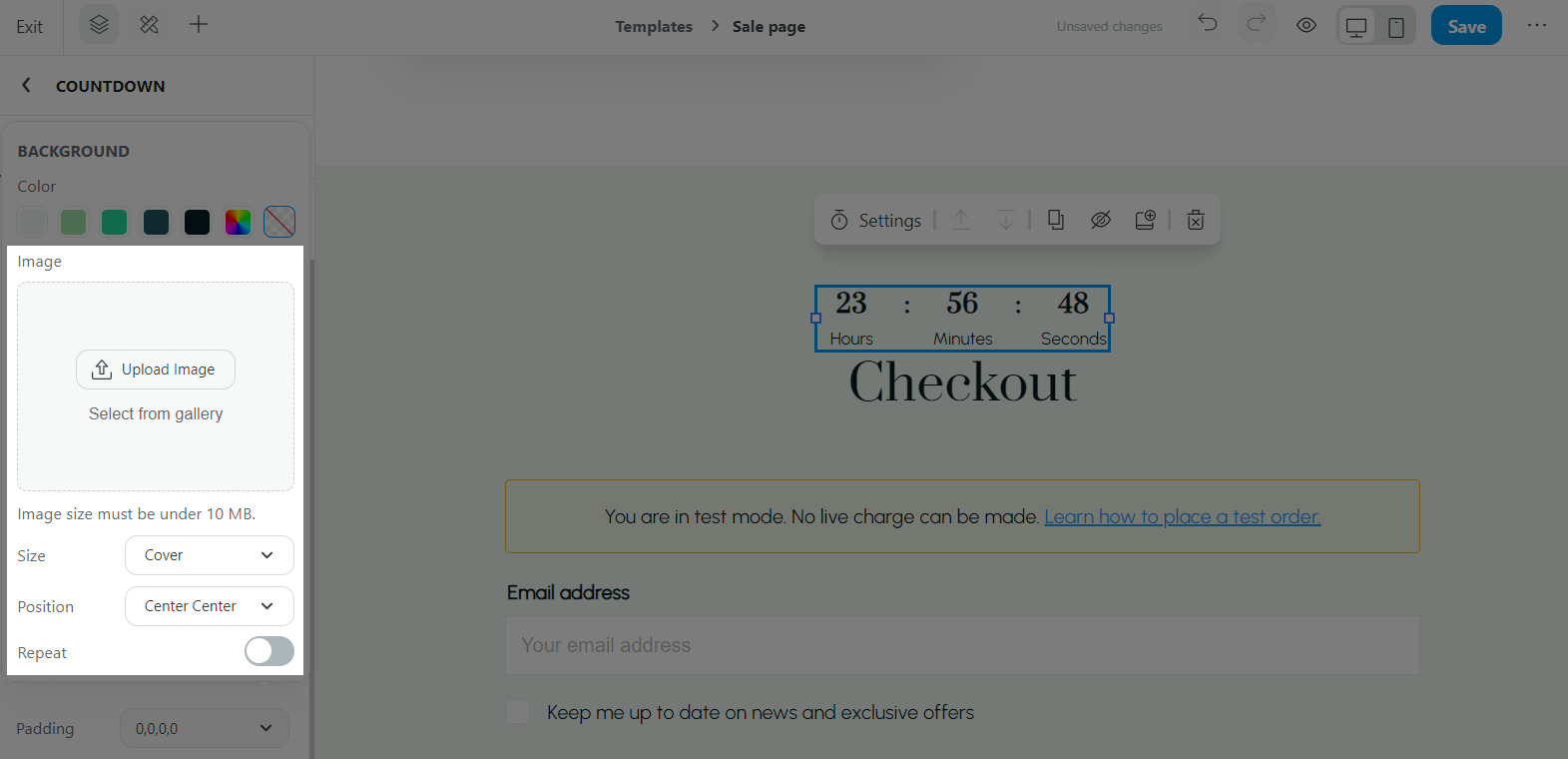Duplicate the countdown element

tap(1055, 220)
